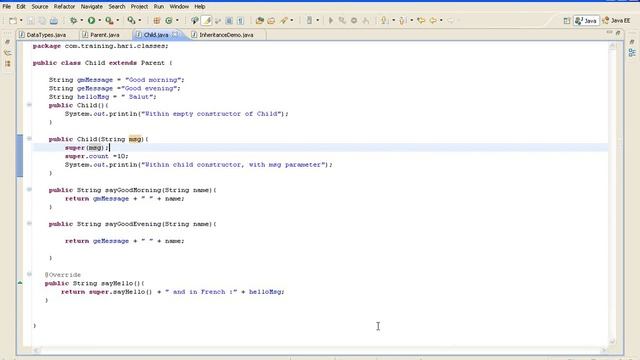This screenshot has width=640, height=360.
Task: Click the Save All icon
Action: 42,20
